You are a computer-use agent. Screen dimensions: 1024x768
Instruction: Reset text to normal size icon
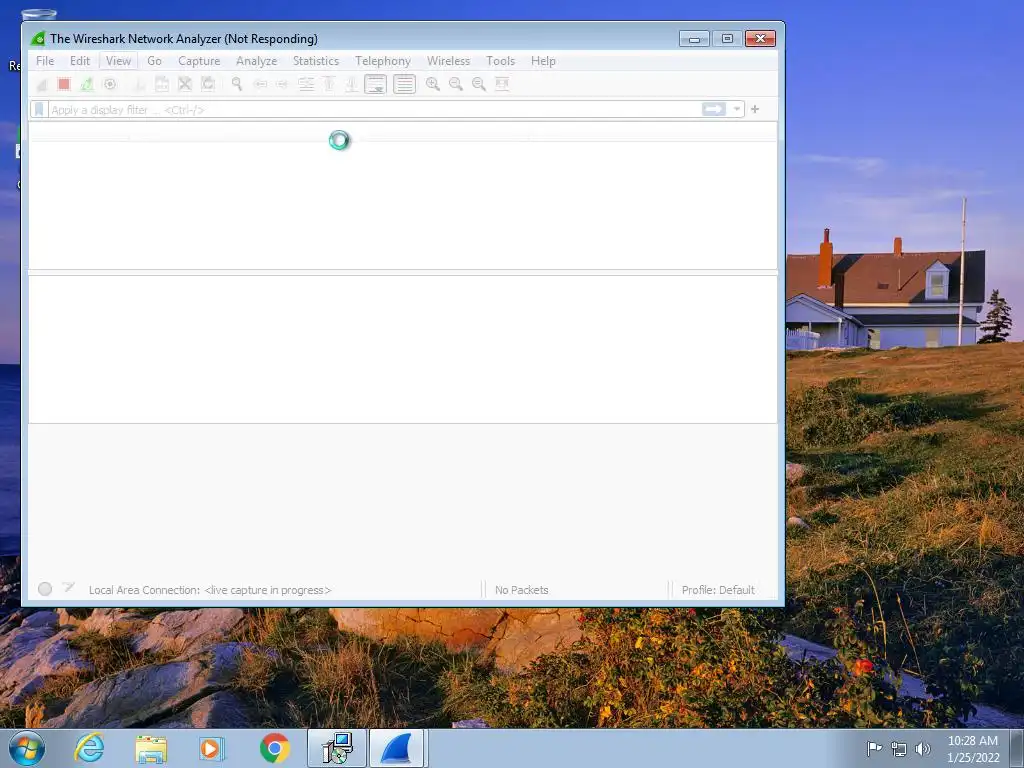(479, 84)
